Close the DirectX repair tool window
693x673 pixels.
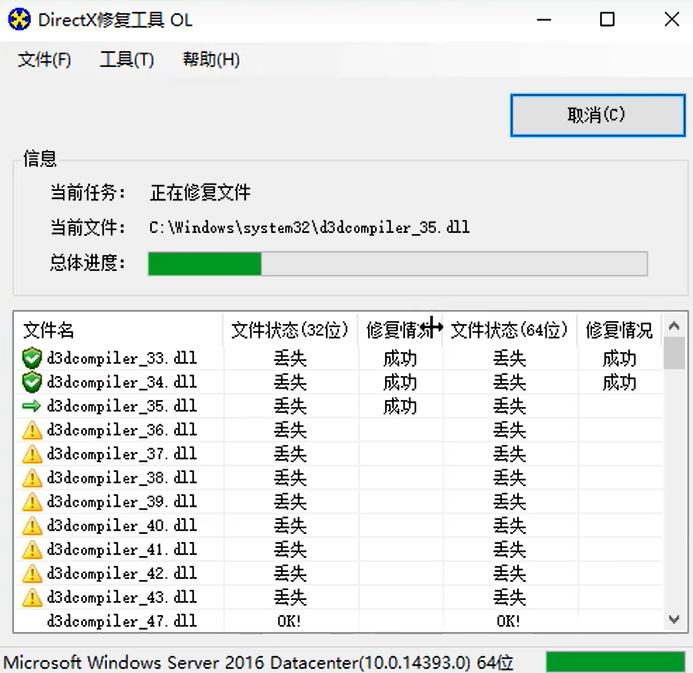pos(672,19)
